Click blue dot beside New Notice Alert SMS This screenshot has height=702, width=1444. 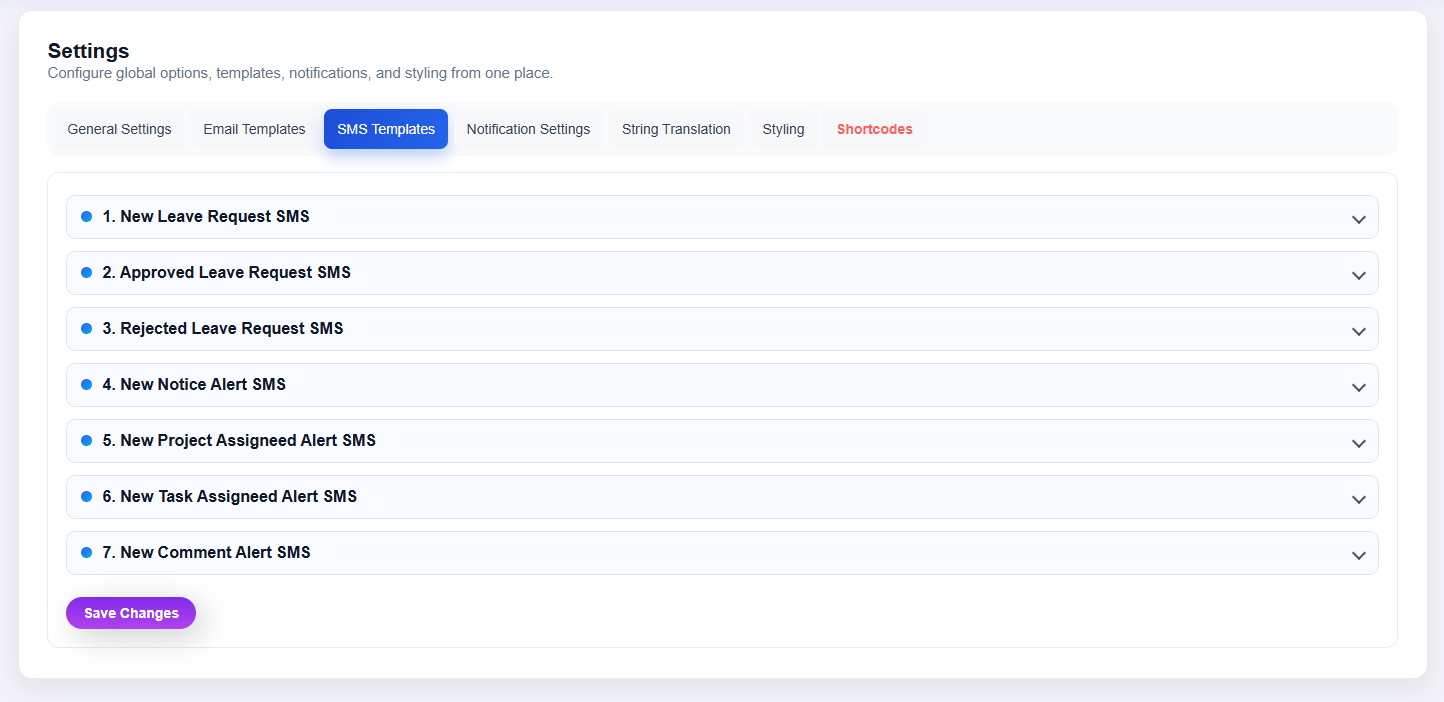point(86,384)
